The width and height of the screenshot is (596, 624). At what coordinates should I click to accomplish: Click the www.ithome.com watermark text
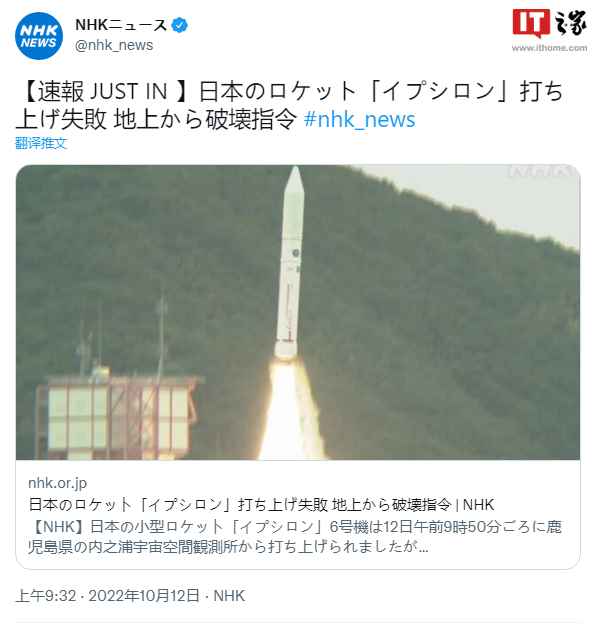[x=549, y=48]
